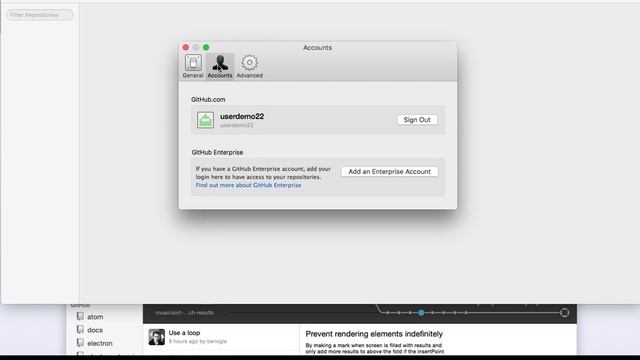Click the GitHub.com section label
The width and height of the screenshot is (640, 360).
tap(208, 100)
